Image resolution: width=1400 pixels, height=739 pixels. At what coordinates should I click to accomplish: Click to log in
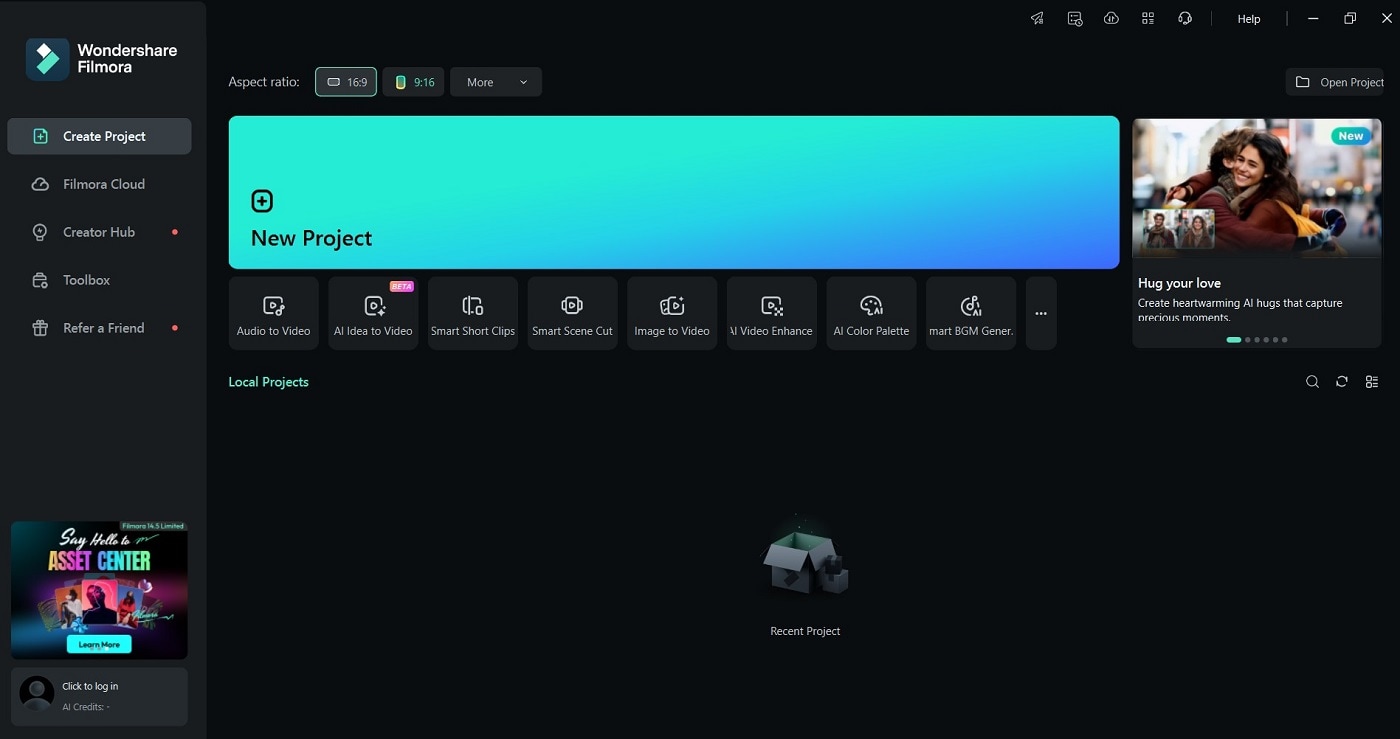click(x=90, y=686)
